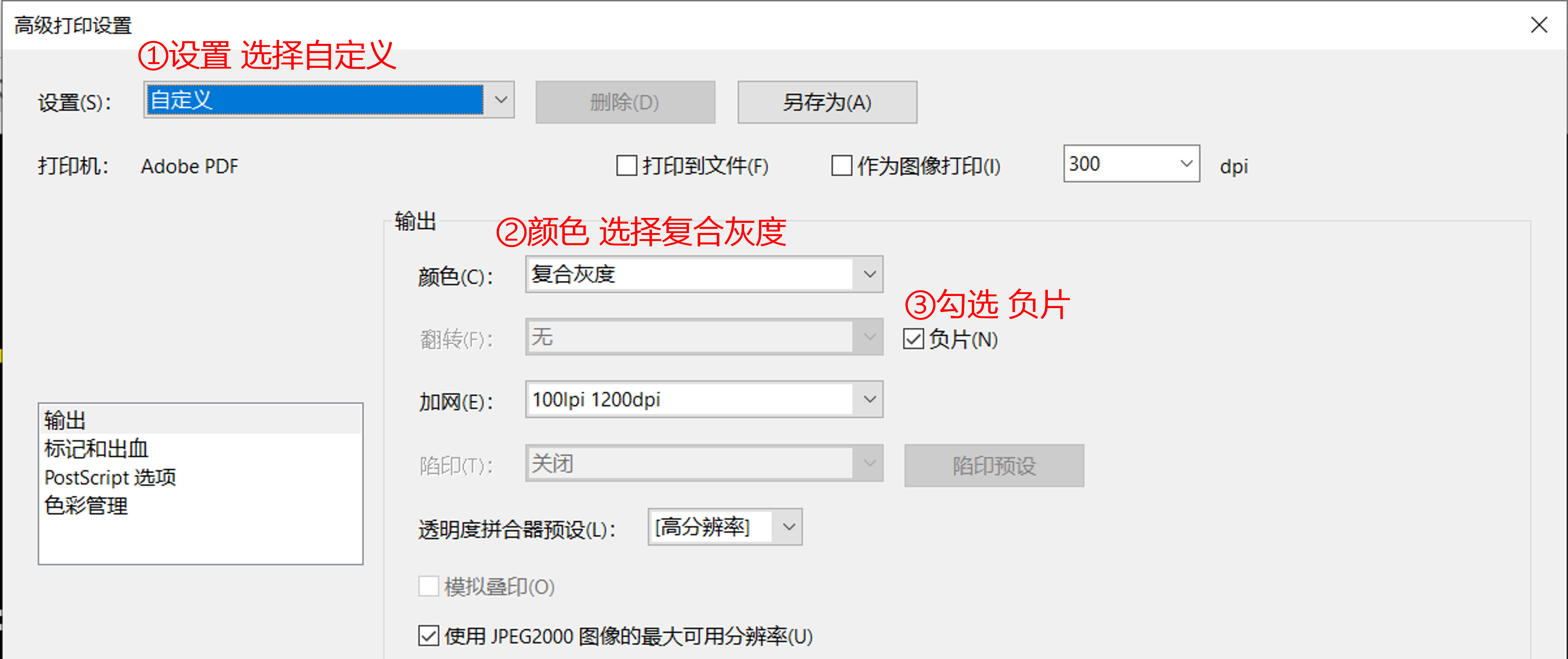1568x659 pixels.
Task: Open the 加网(E) dropdown showing 100lpi 1200dpi
Action: (704, 400)
